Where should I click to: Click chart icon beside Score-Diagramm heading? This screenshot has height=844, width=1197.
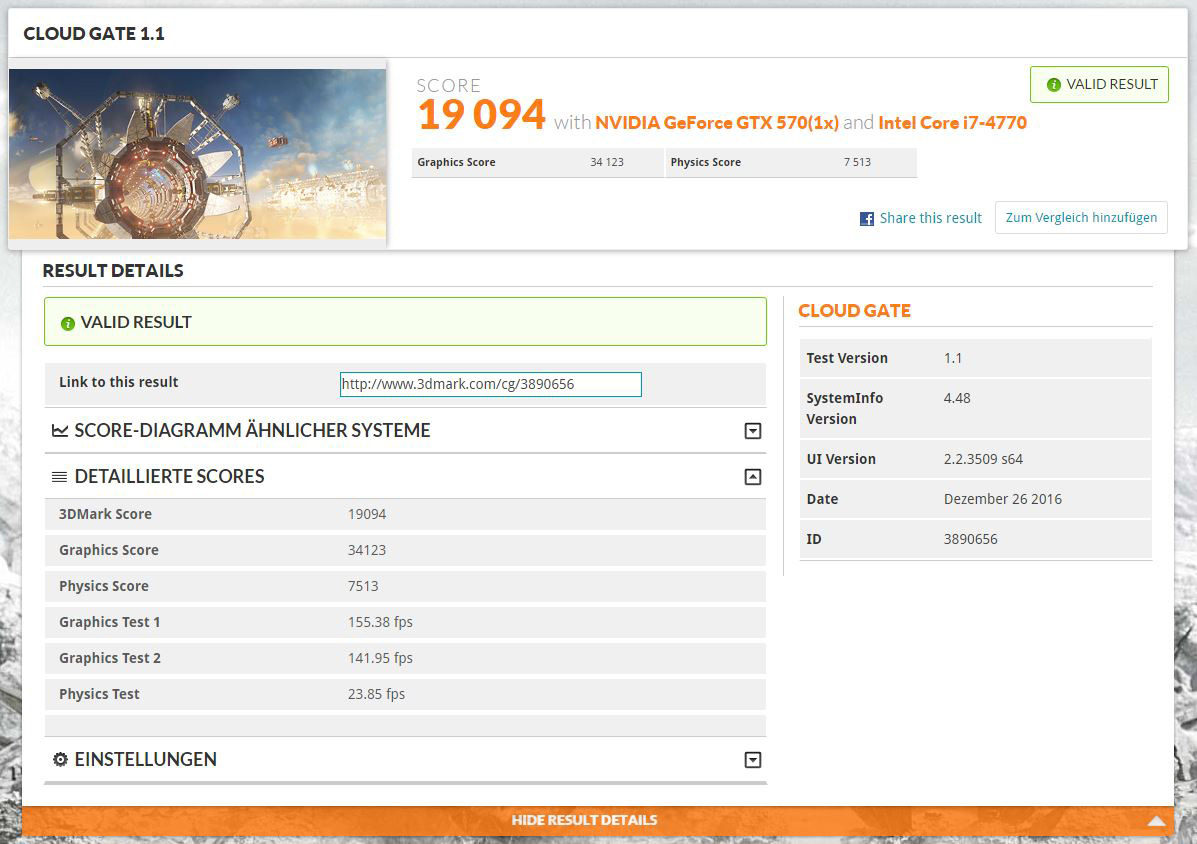[x=60, y=431]
